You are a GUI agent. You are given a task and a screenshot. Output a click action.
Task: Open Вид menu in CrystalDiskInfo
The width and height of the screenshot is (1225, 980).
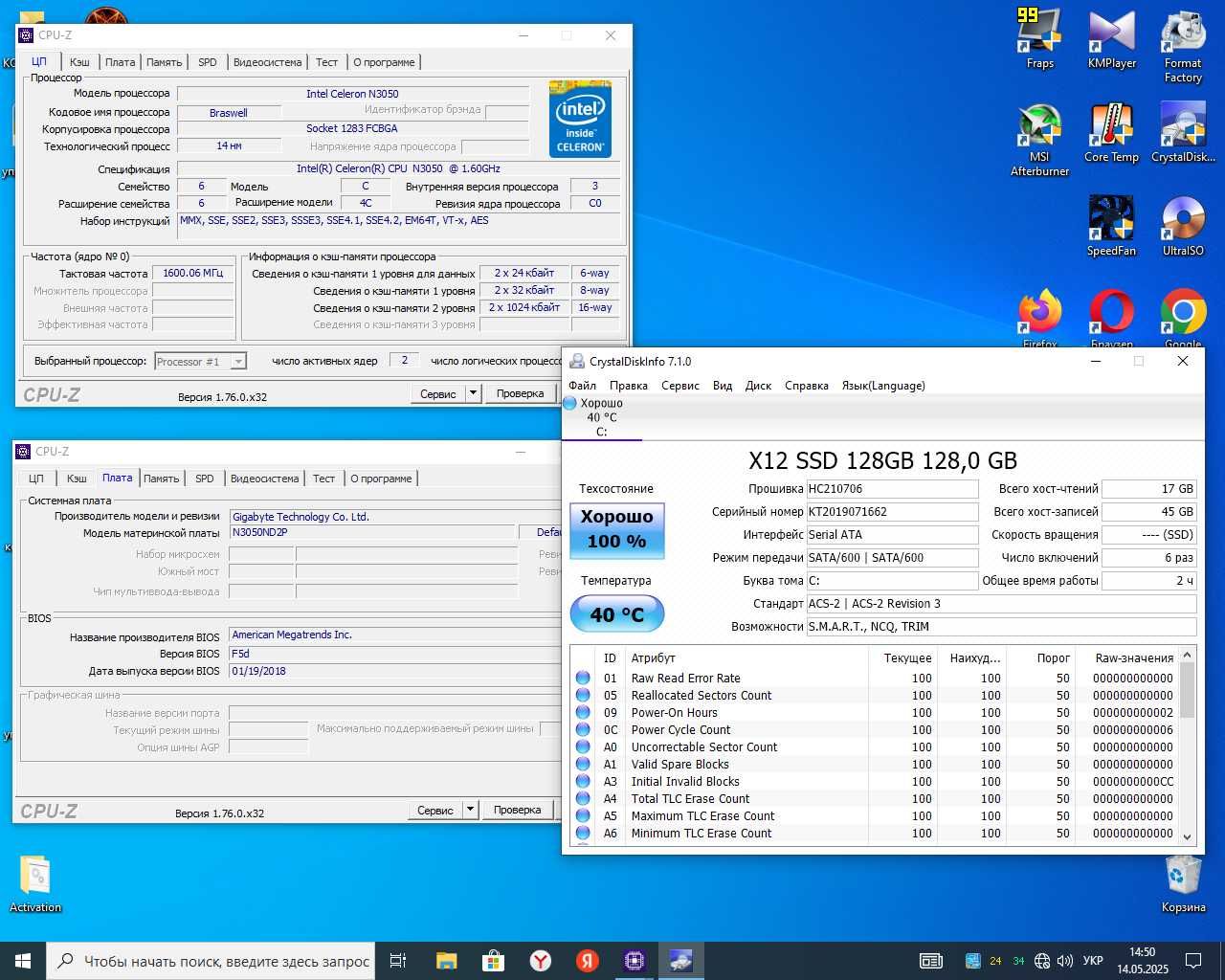tap(723, 386)
